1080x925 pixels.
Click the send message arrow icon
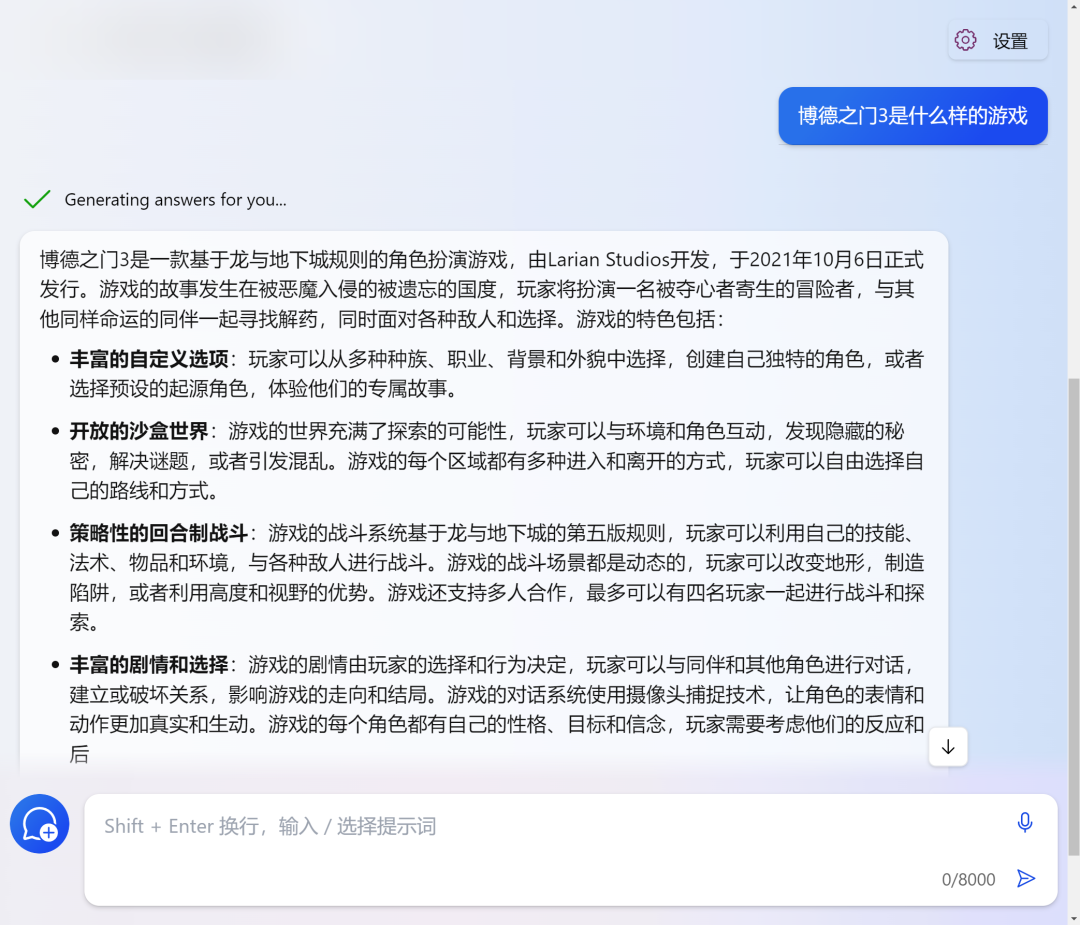click(1026, 878)
